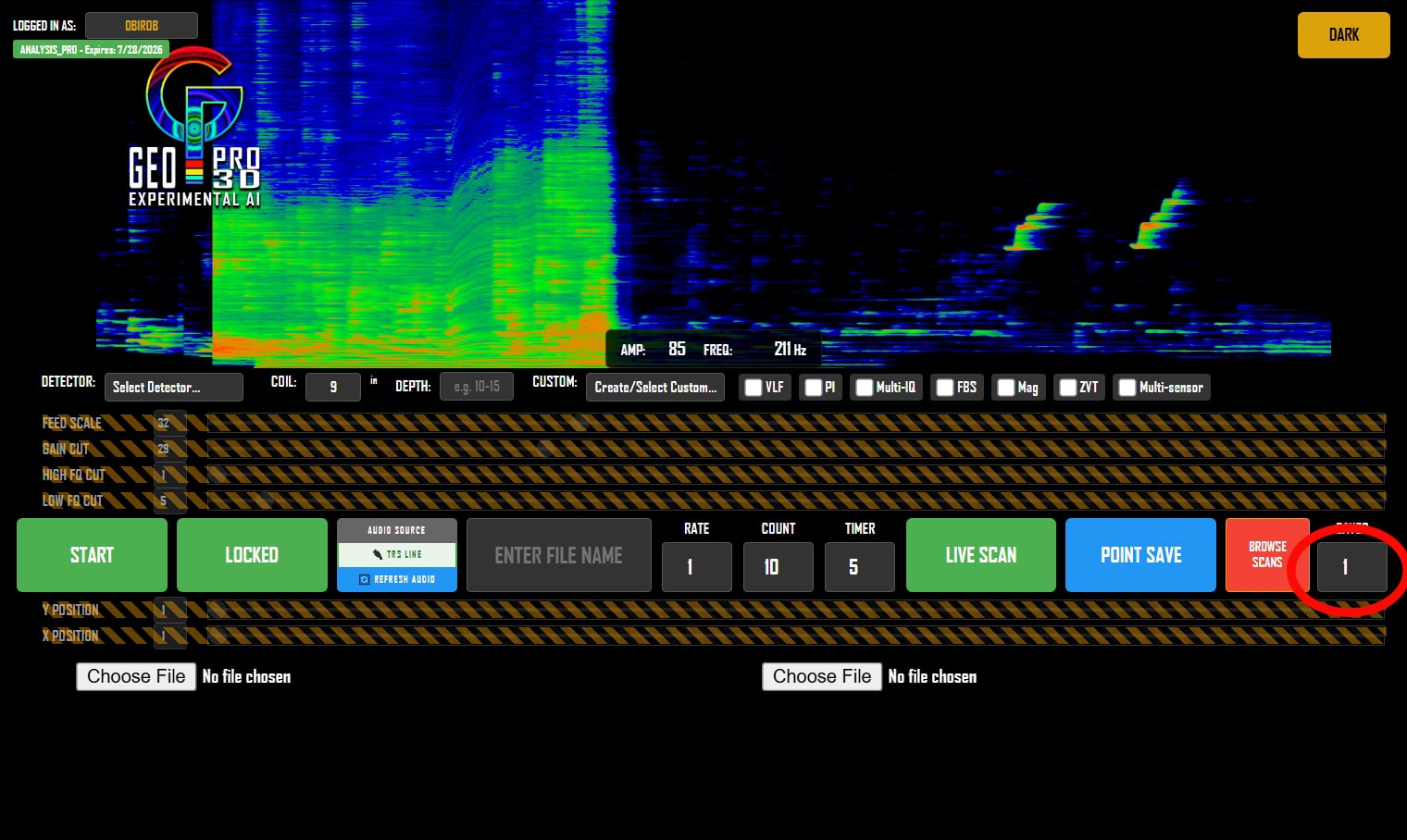Click the POINT SAVE button
This screenshot has width=1407, height=840.
[x=1140, y=555]
